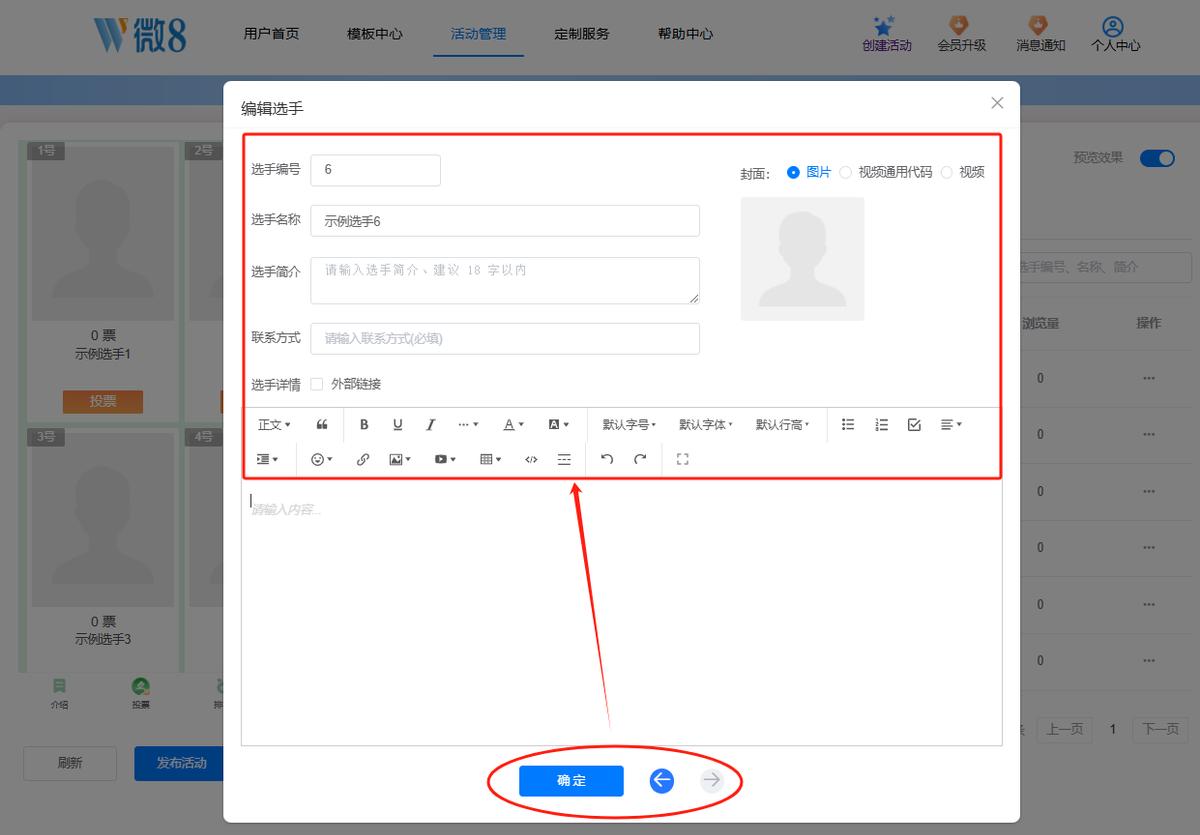Insert code block with code icon
This screenshot has height=835, width=1200.
(531, 459)
